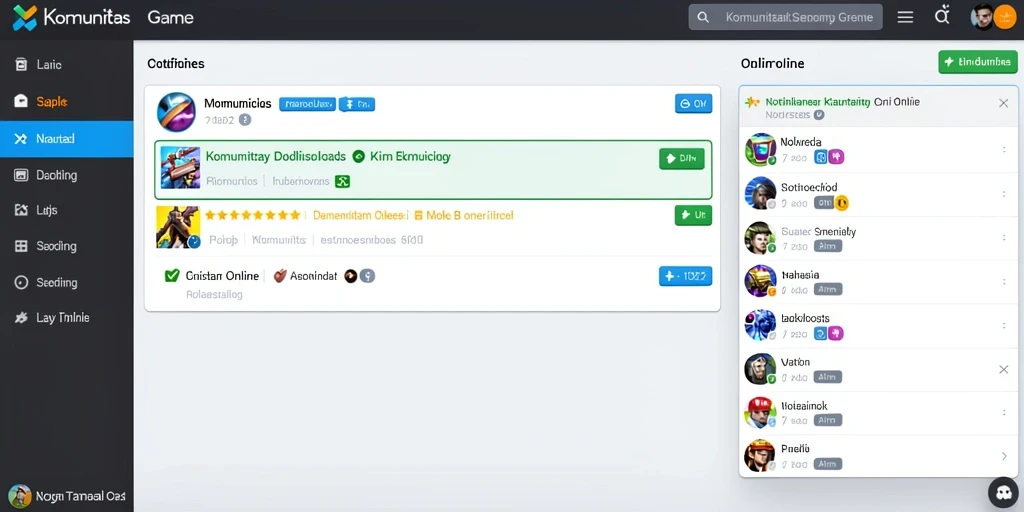This screenshot has width=1024, height=512.
Task: Open Momunicios game round avatar
Action: pyautogui.click(x=176, y=112)
